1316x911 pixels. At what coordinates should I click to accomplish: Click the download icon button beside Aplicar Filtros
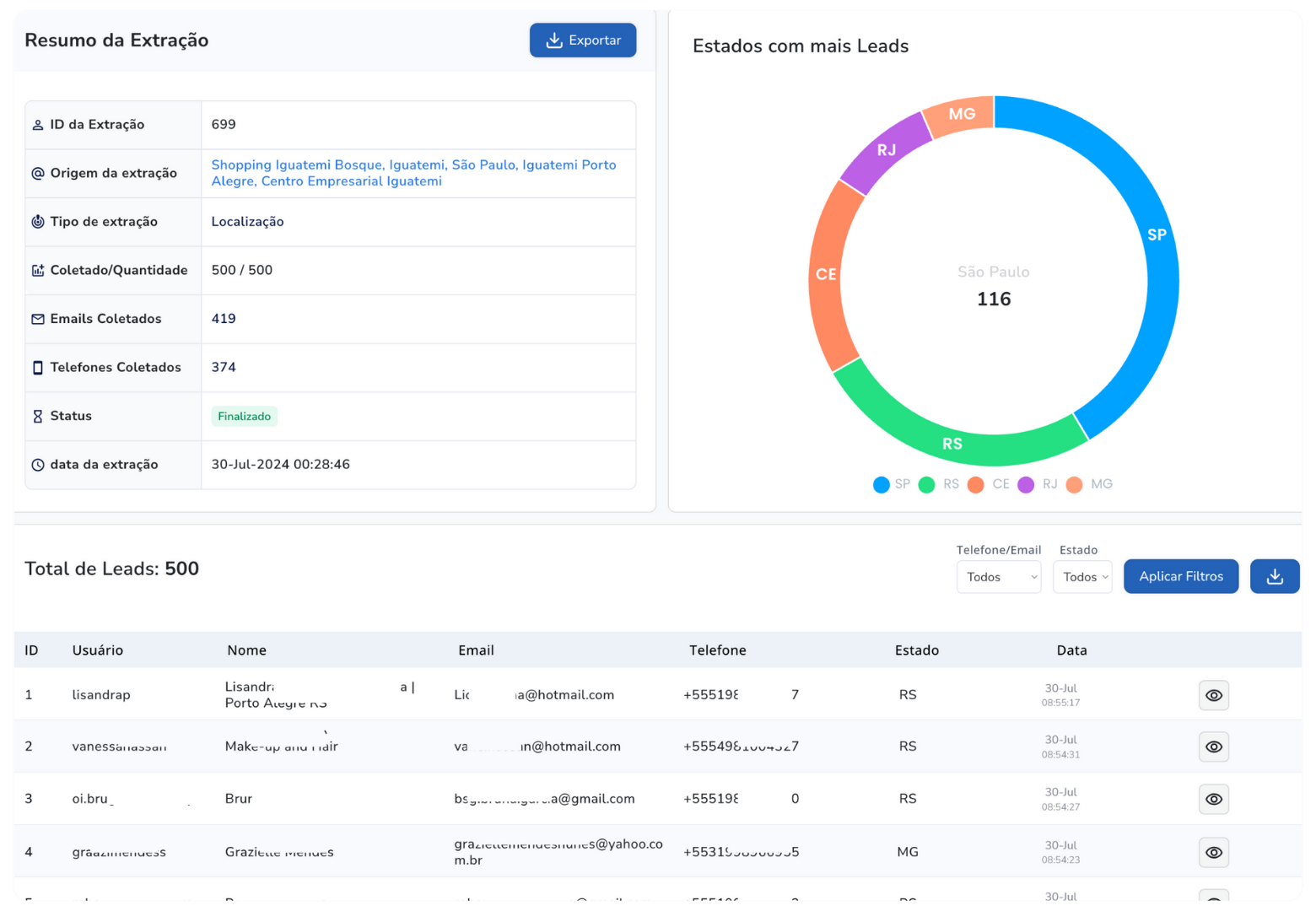click(x=1275, y=577)
